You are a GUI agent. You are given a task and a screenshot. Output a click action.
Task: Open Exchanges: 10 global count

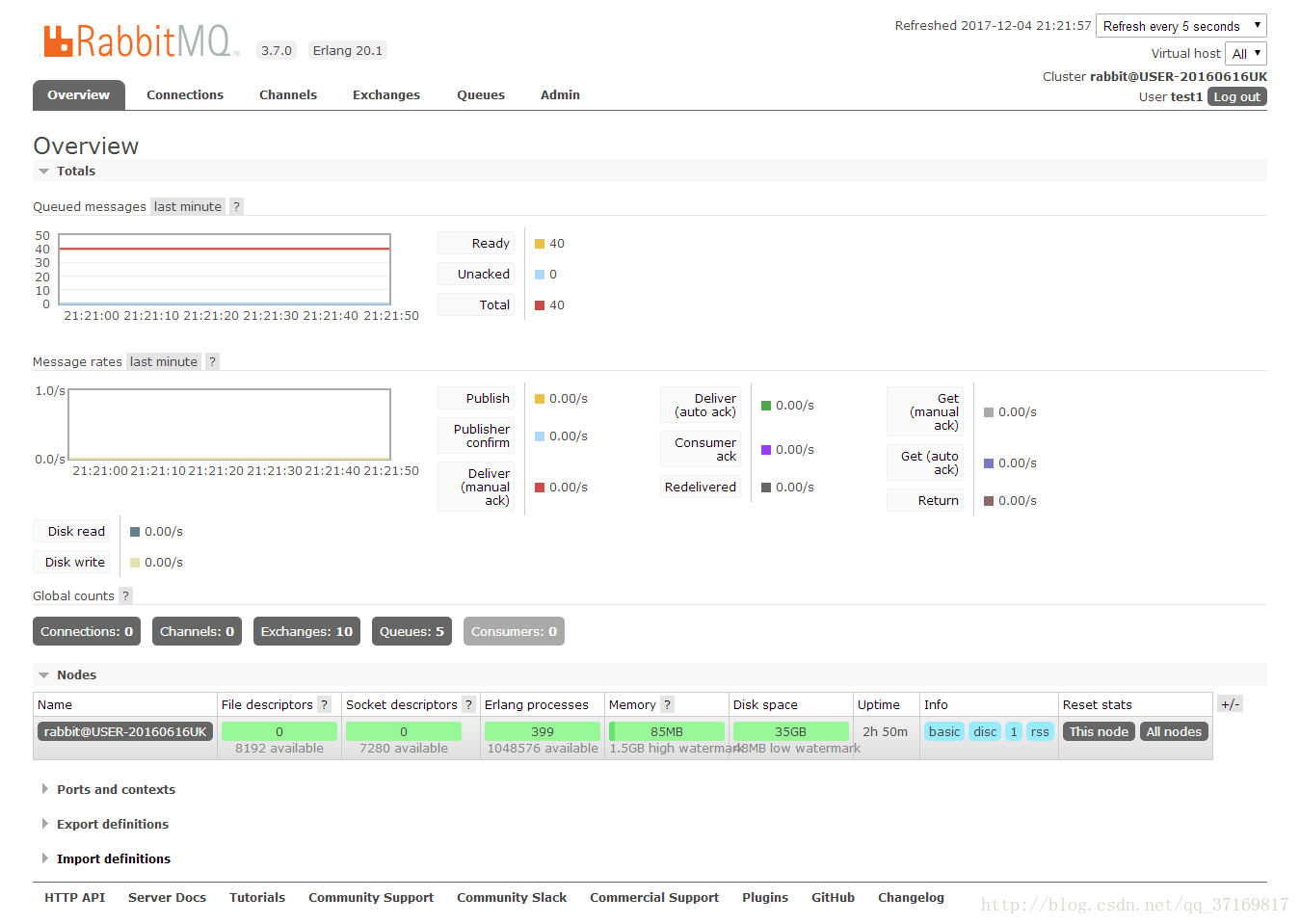tap(306, 631)
